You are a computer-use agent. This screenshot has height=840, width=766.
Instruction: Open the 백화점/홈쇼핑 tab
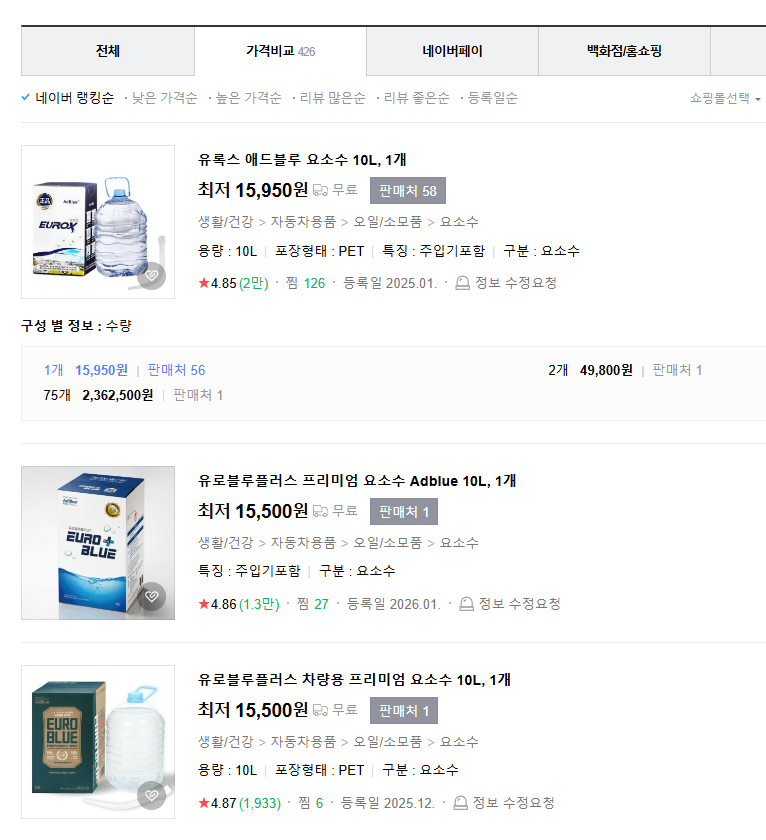coord(624,51)
